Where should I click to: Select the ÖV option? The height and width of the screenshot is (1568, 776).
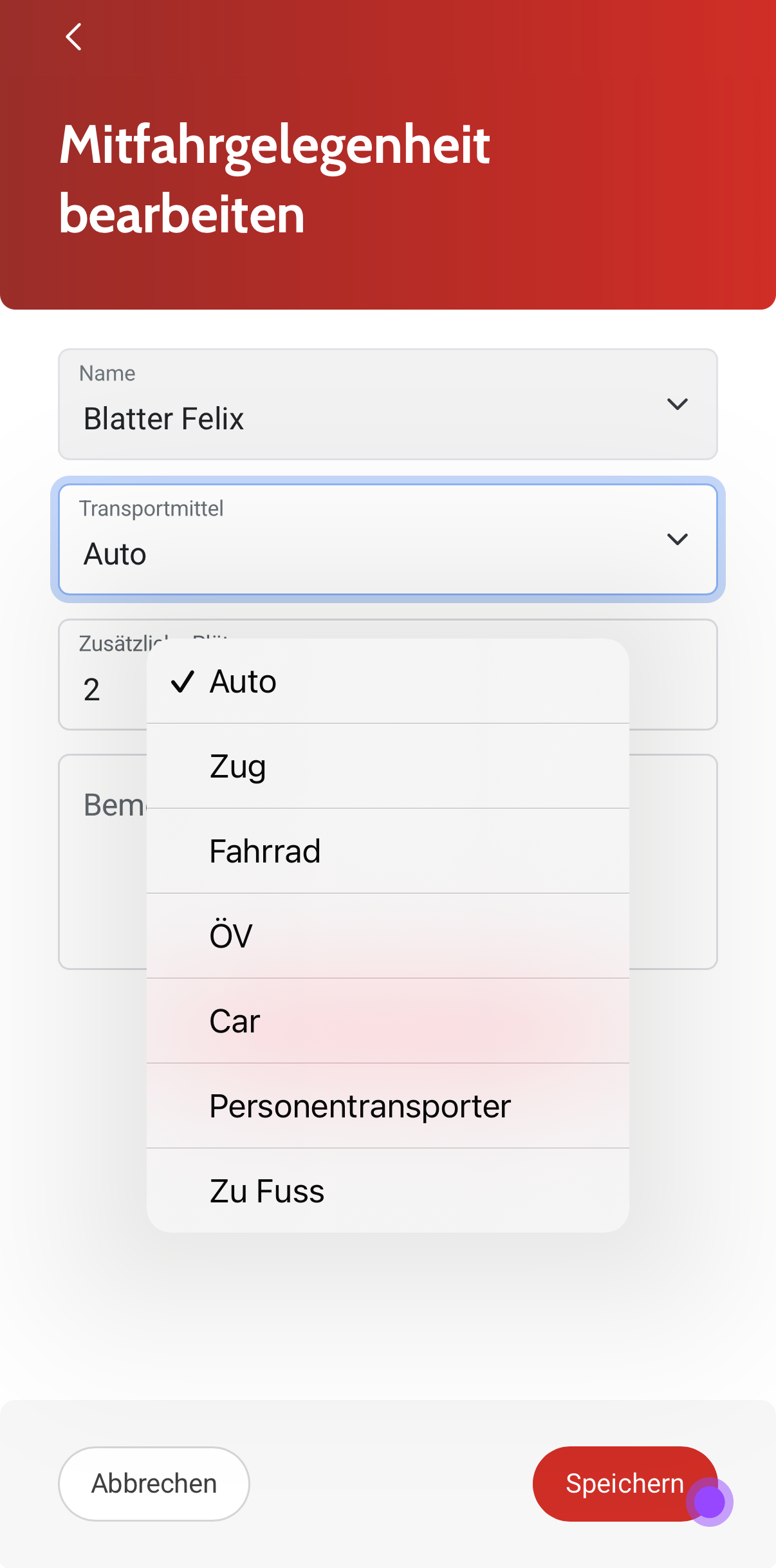point(387,936)
